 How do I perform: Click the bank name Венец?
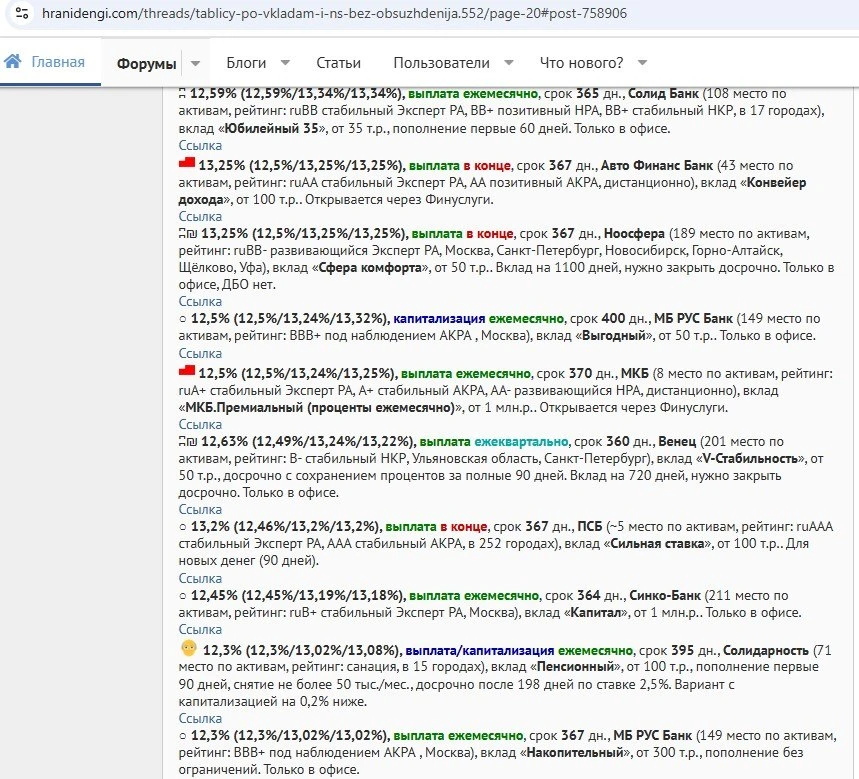[x=677, y=442]
